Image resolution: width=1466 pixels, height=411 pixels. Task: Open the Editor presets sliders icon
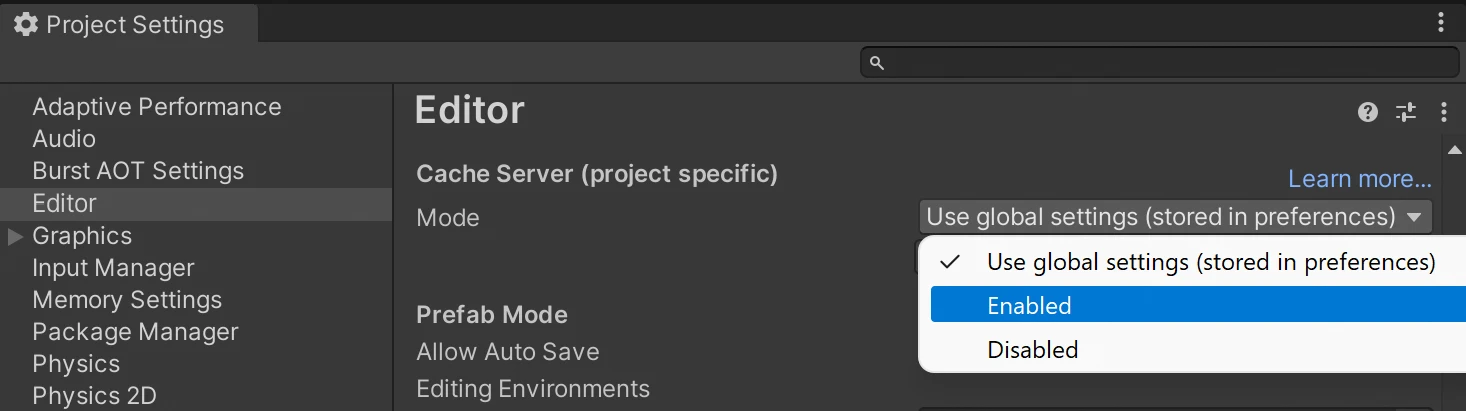tap(1406, 112)
